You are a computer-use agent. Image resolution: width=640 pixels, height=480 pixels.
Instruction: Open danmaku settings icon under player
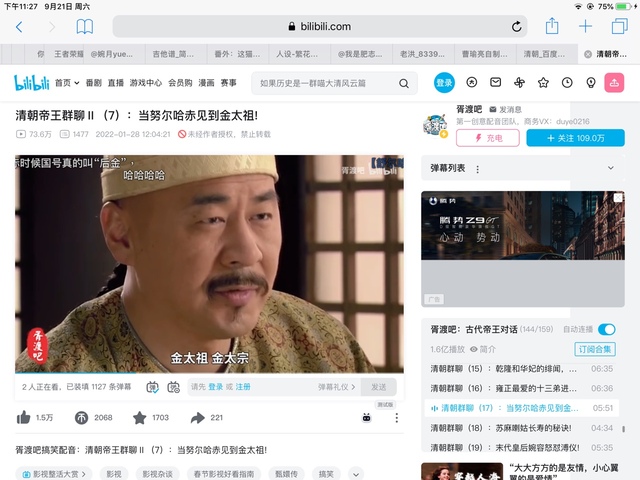(174, 387)
